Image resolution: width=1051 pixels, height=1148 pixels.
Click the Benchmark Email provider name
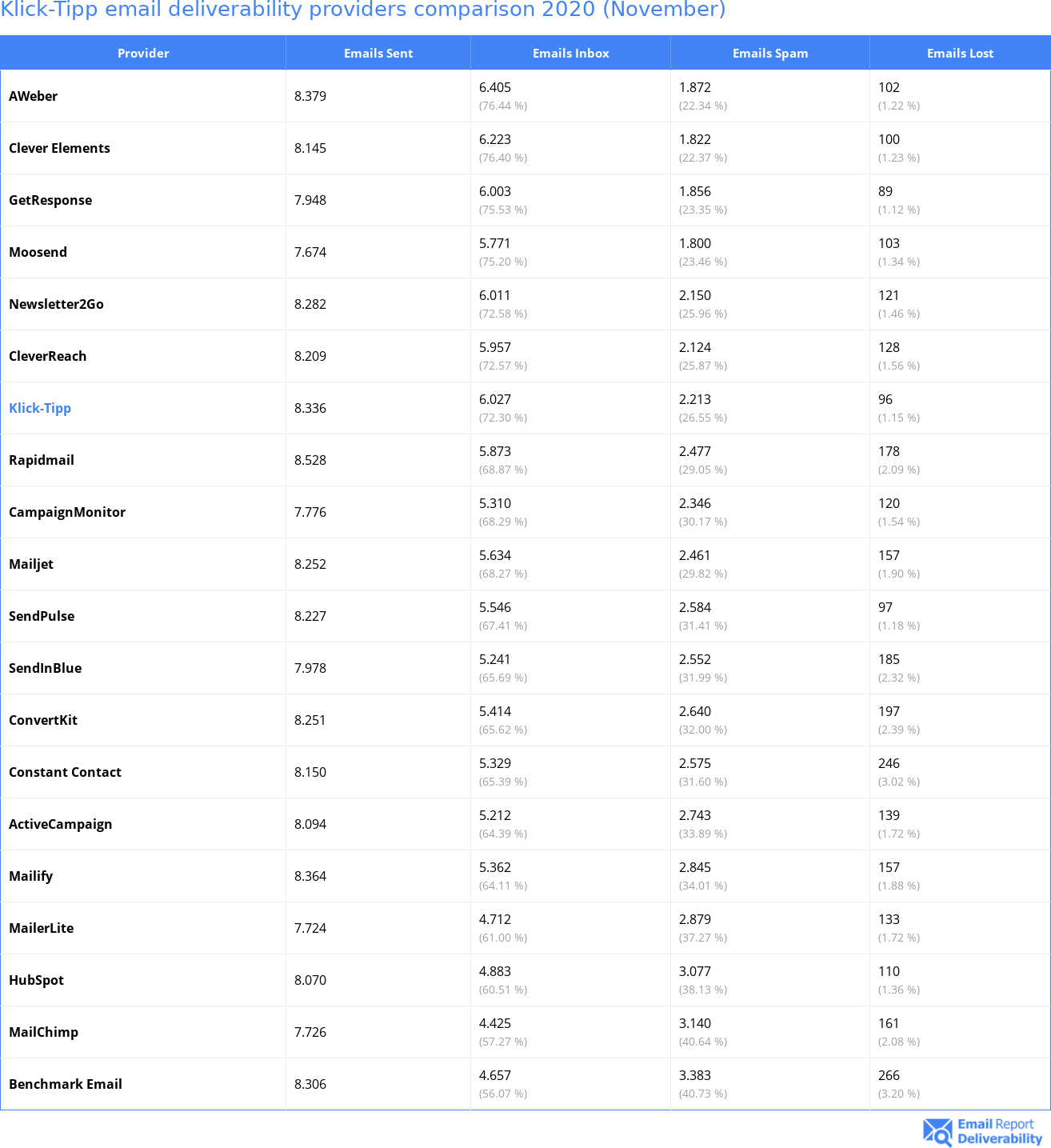click(66, 1084)
